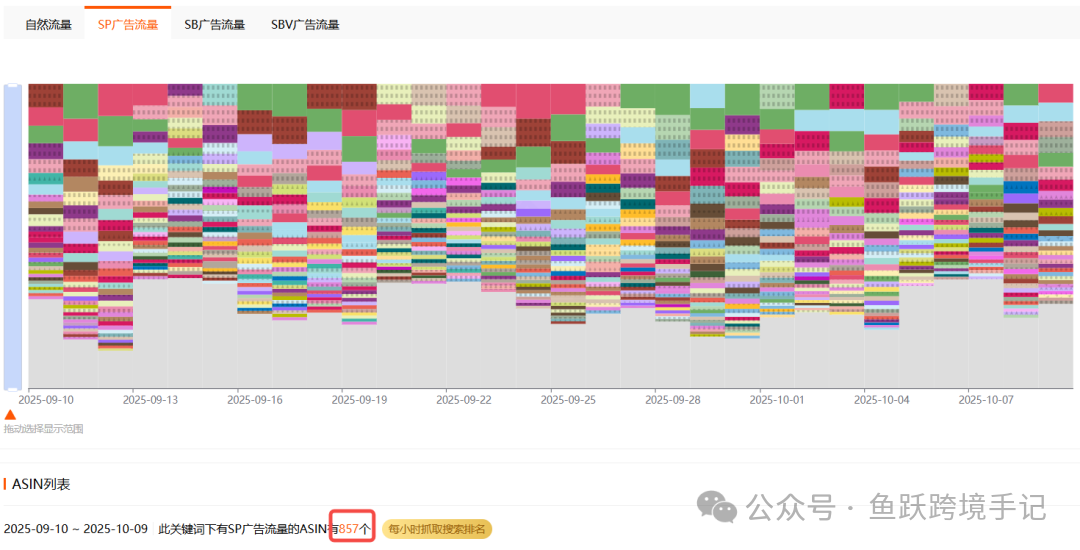
Task: Click the 每小时抓取搜索排名 badge button
Action: pos(437,529)
